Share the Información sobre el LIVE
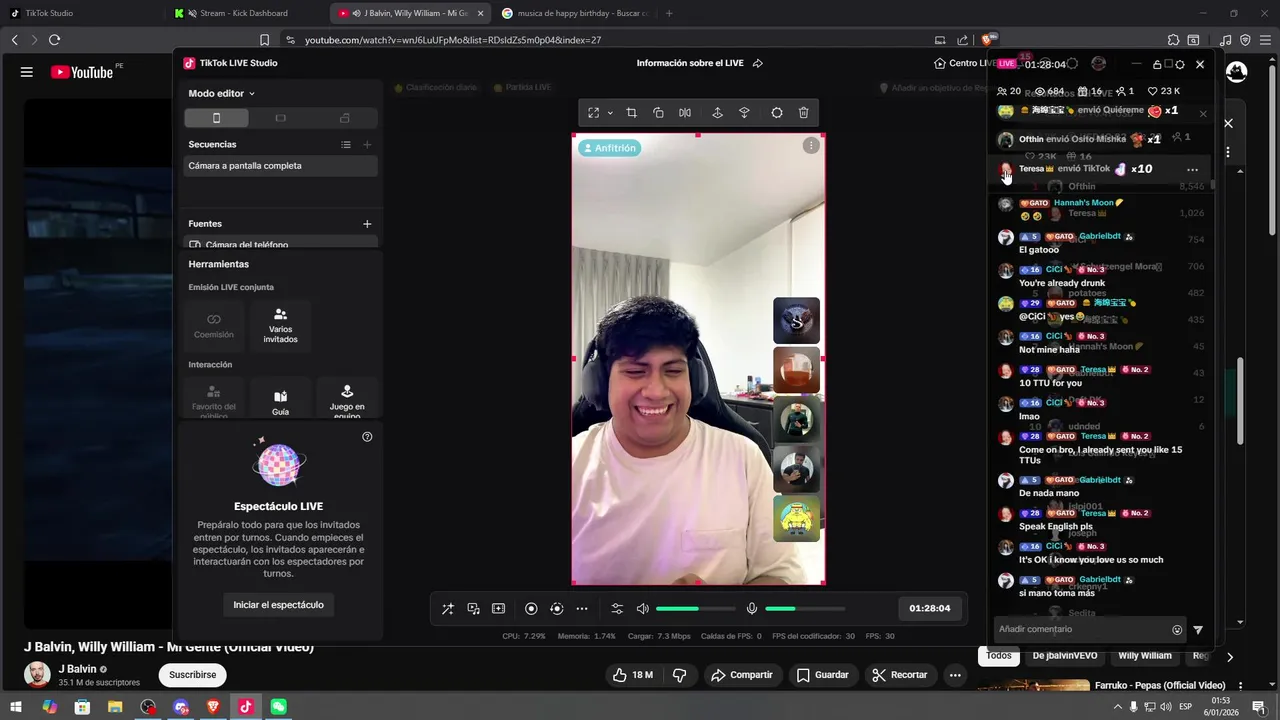 coord(758,63)
